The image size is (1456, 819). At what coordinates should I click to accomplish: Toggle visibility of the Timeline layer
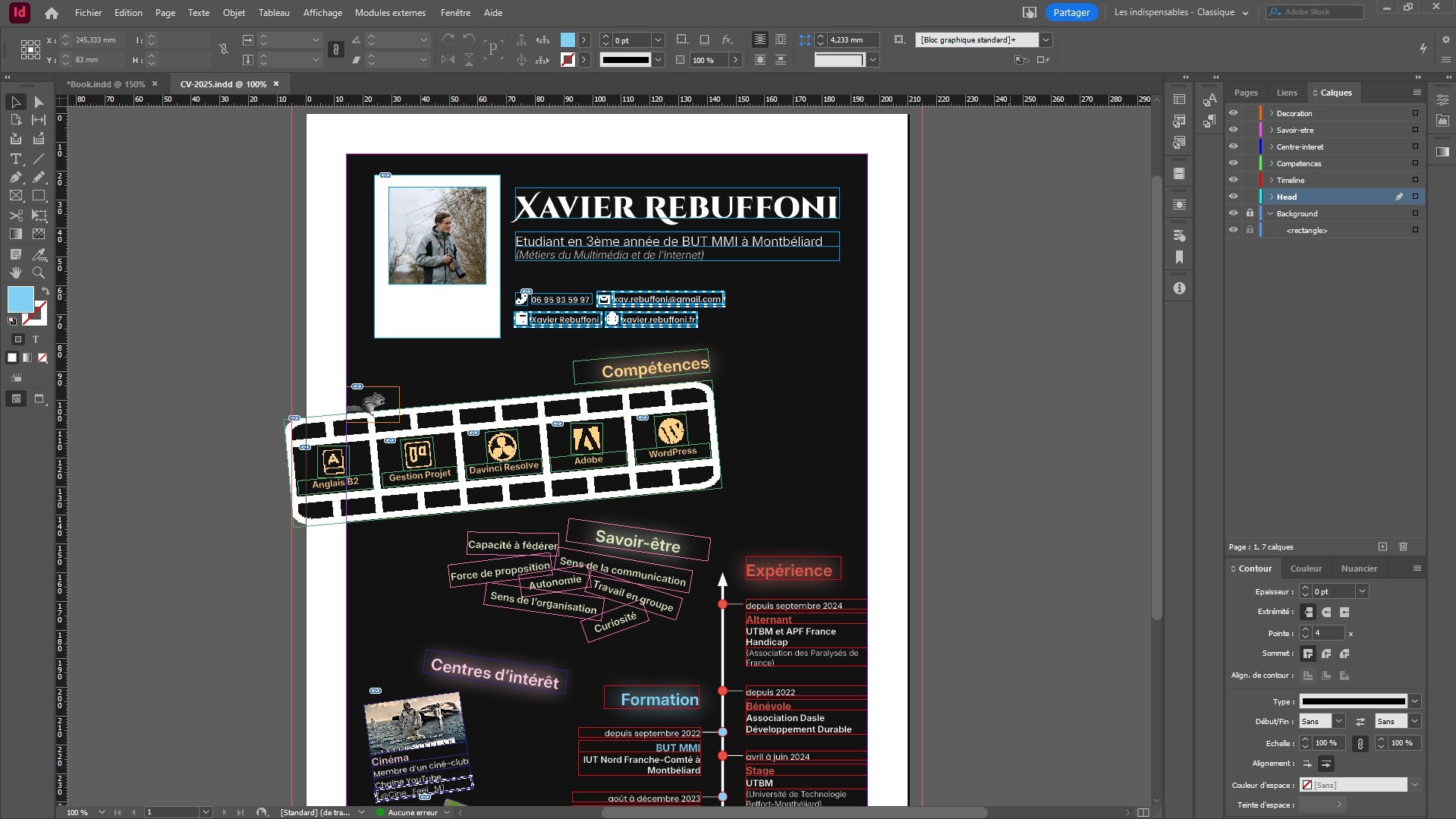[1233, 180]
